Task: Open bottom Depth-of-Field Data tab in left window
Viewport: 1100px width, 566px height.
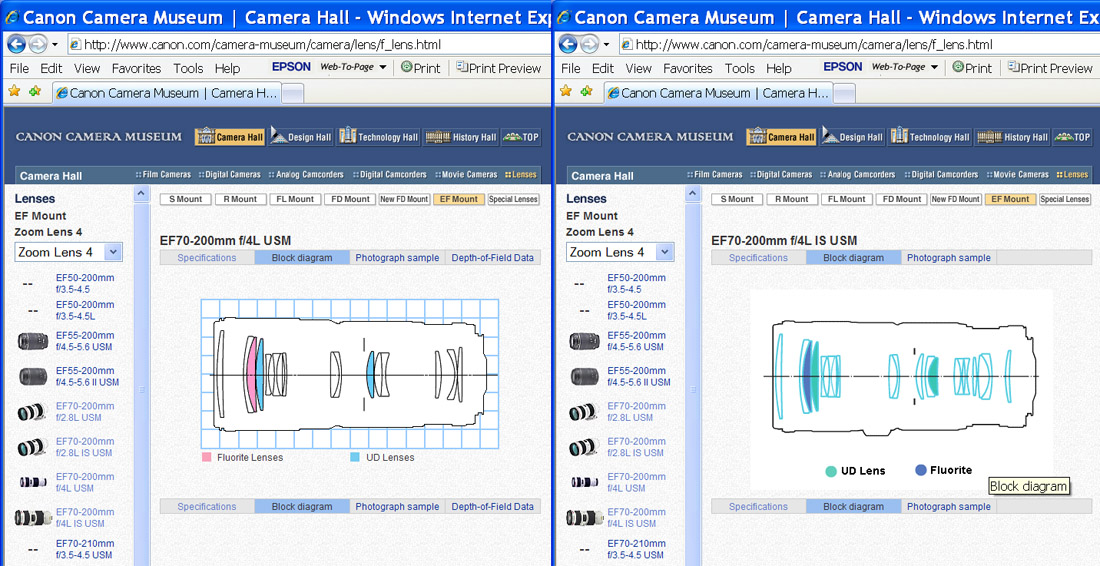Action: (492, 506)
